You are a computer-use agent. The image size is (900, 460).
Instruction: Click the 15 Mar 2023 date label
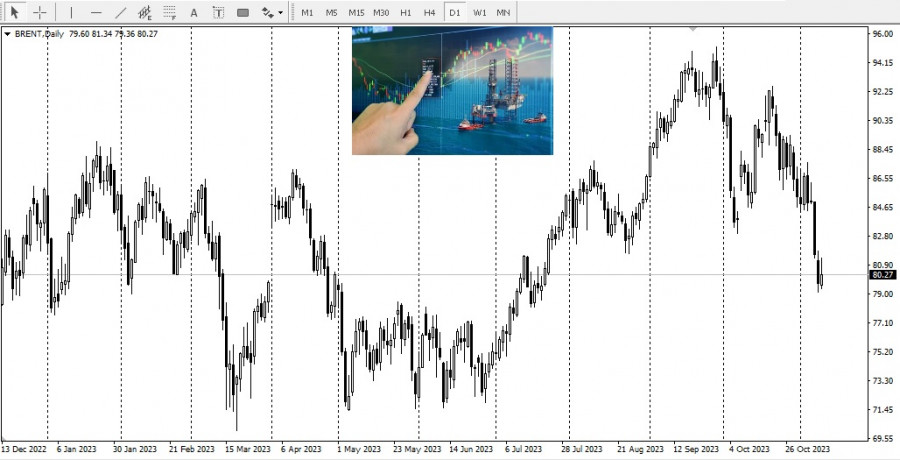click(248, 449)
